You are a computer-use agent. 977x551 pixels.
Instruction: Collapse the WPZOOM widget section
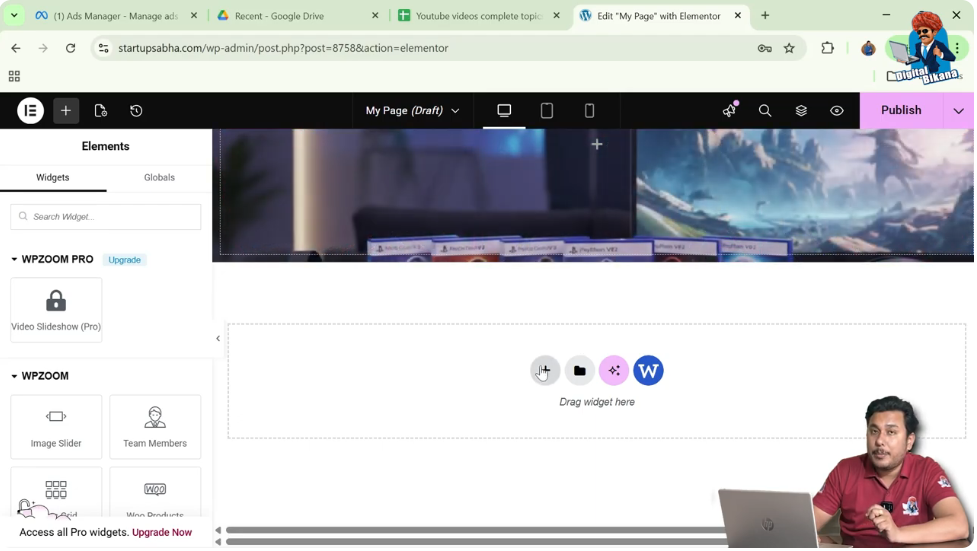click(40, 376)
